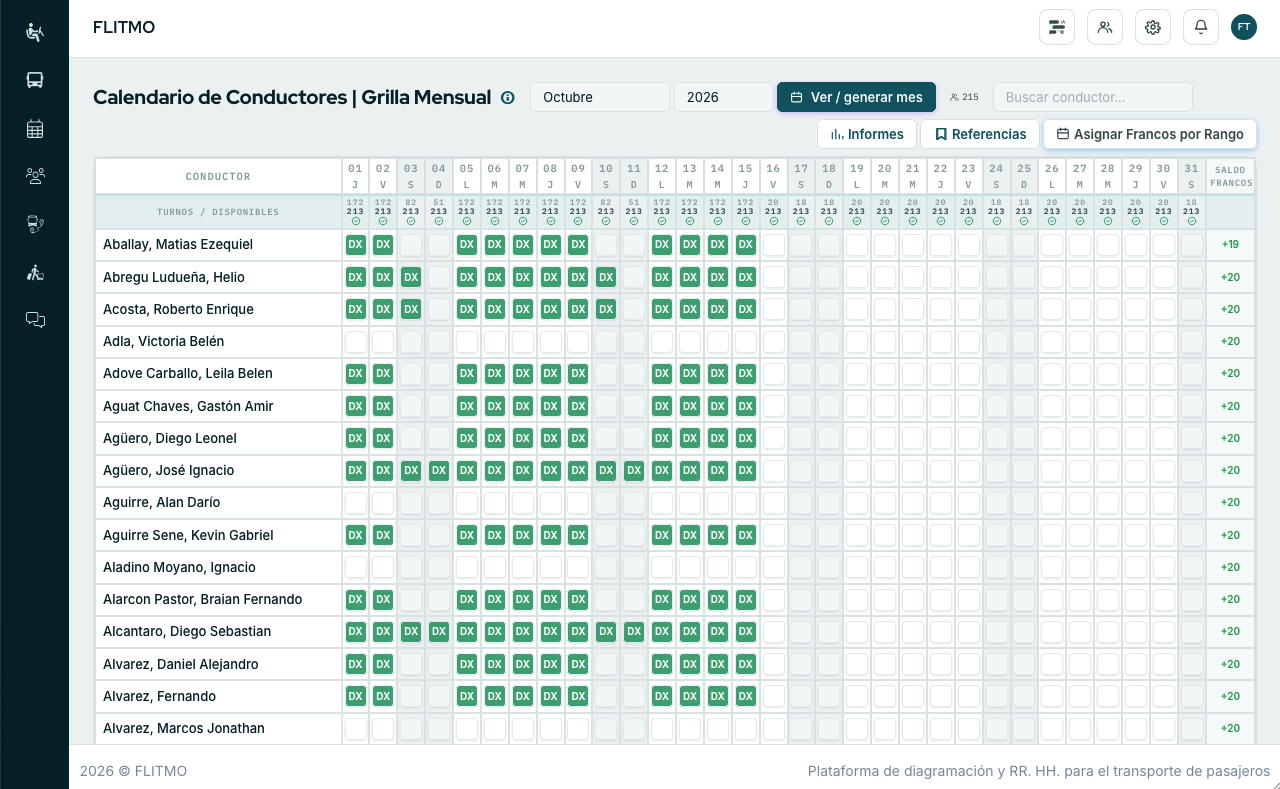Open the bus route planning sidebar icon
The width and height of the screenshot is (1280, 789).
click(35, 224)
